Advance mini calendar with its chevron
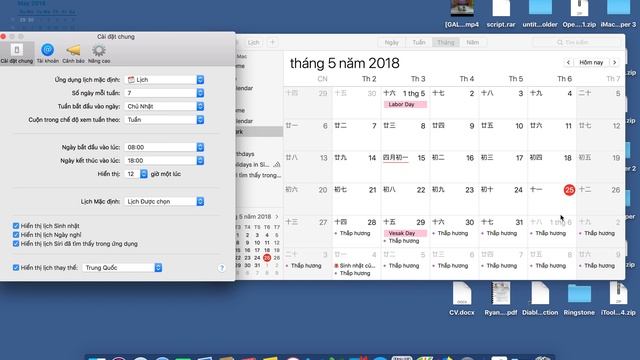This screenshot has width=640, height=360. pyautogui.click(x=277, y=217)
